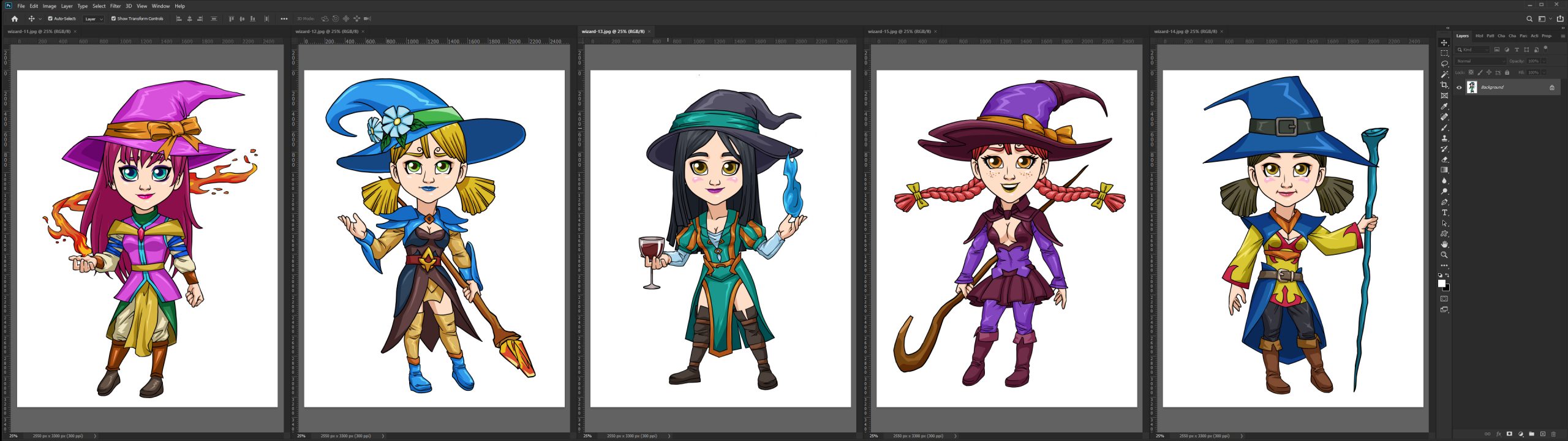
Task: Toggle lock all icon in Layers panel
Action: click(1507, 72)
